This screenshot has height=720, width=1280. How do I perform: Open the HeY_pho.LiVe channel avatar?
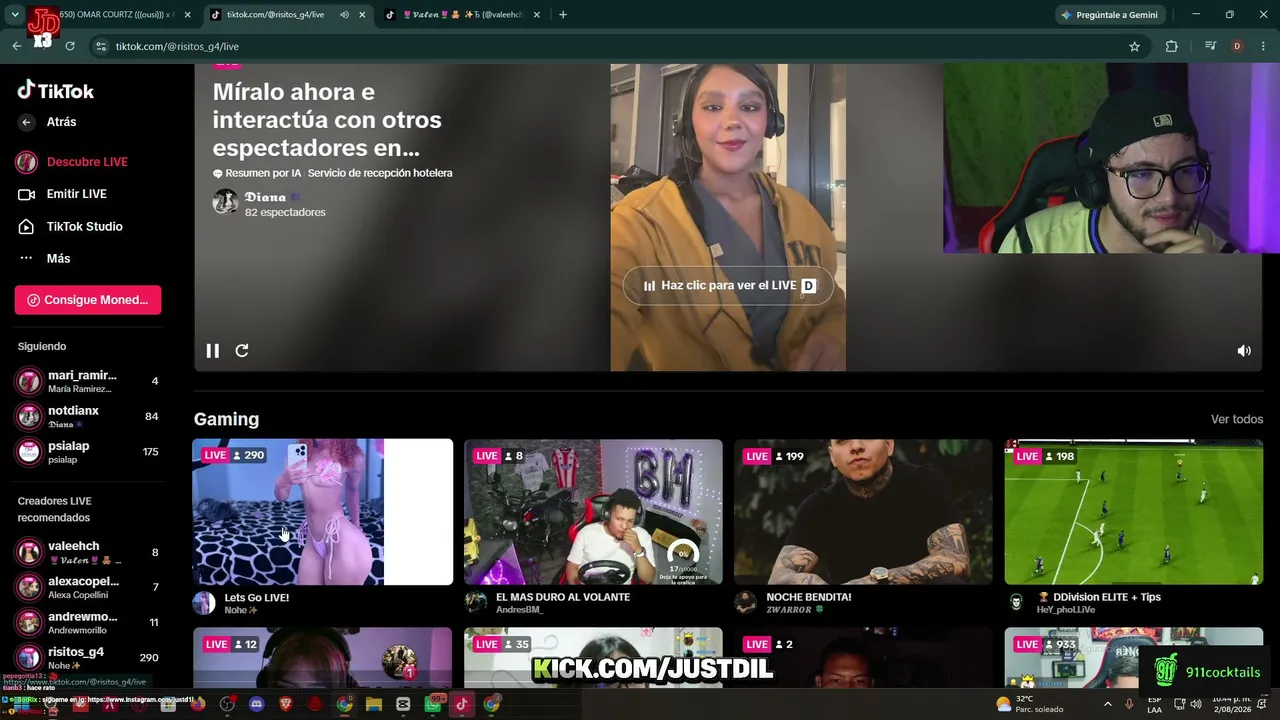[x=1016, y=602]
